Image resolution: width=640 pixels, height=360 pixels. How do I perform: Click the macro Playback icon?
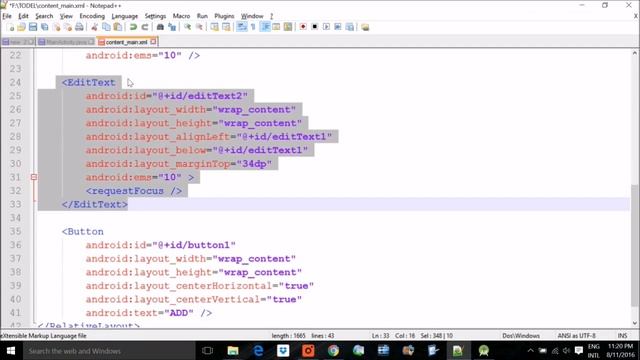[326, 27]
